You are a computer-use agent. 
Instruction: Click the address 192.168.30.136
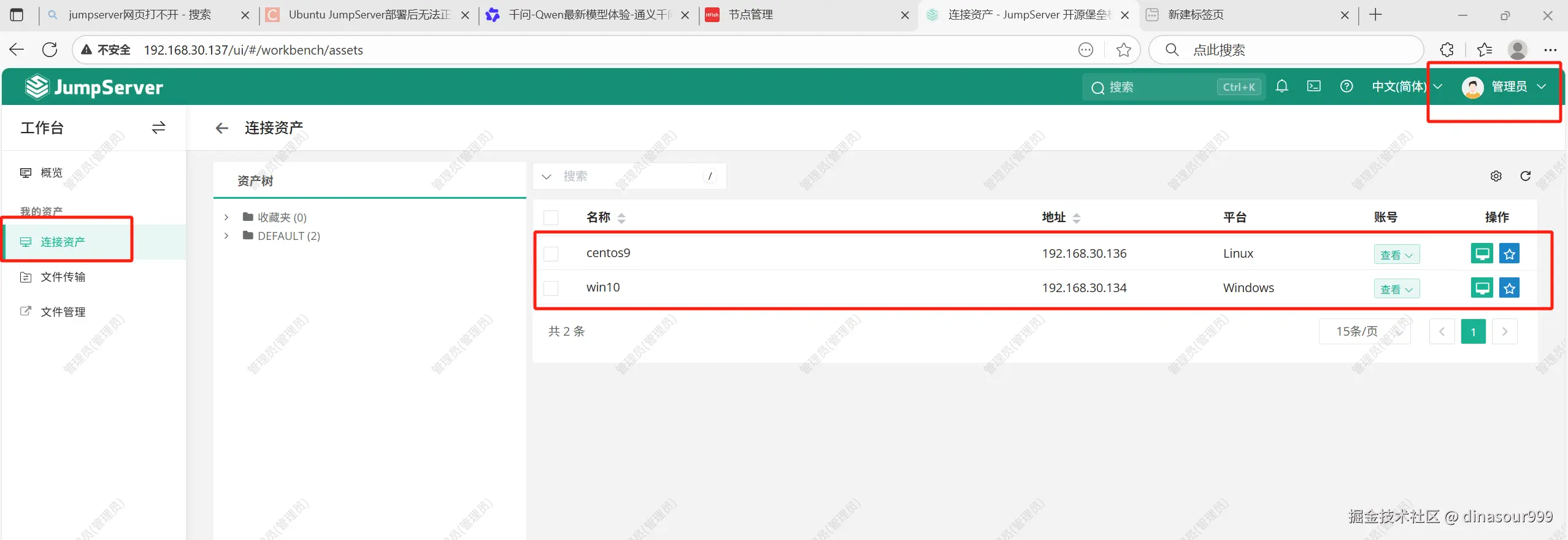point(1084,253)
